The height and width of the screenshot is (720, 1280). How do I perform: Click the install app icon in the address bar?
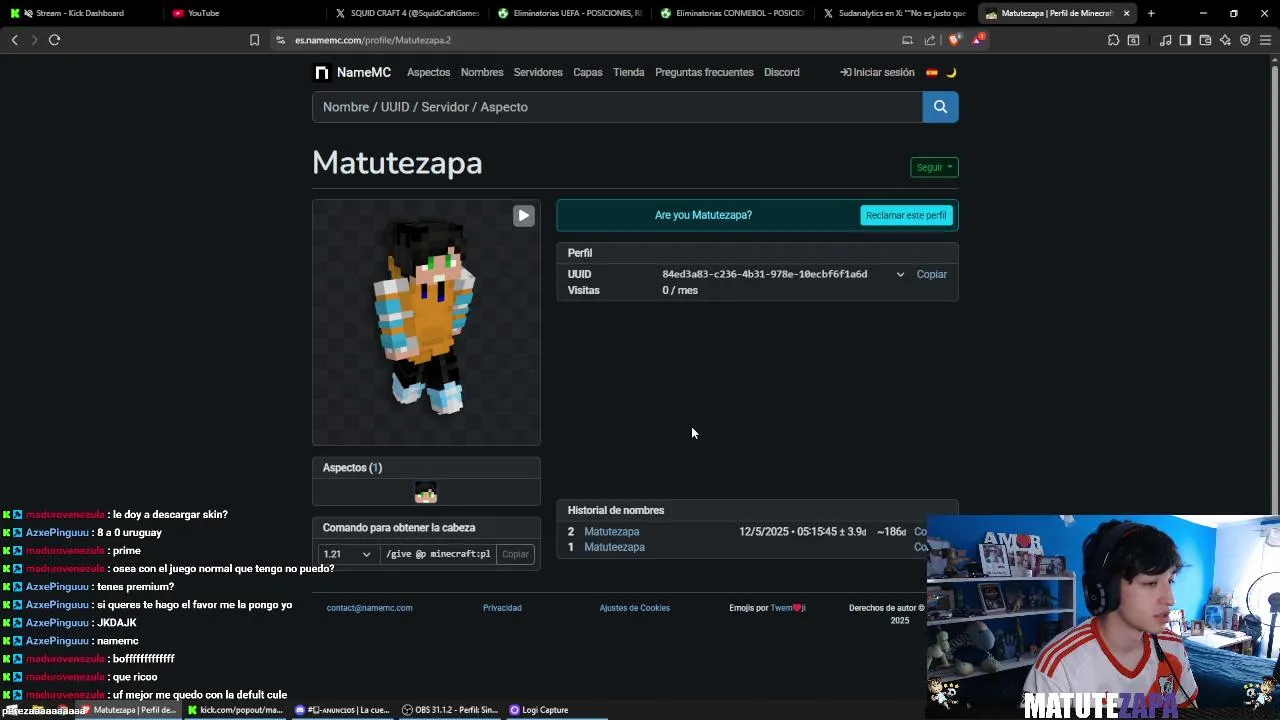(907, 40)
